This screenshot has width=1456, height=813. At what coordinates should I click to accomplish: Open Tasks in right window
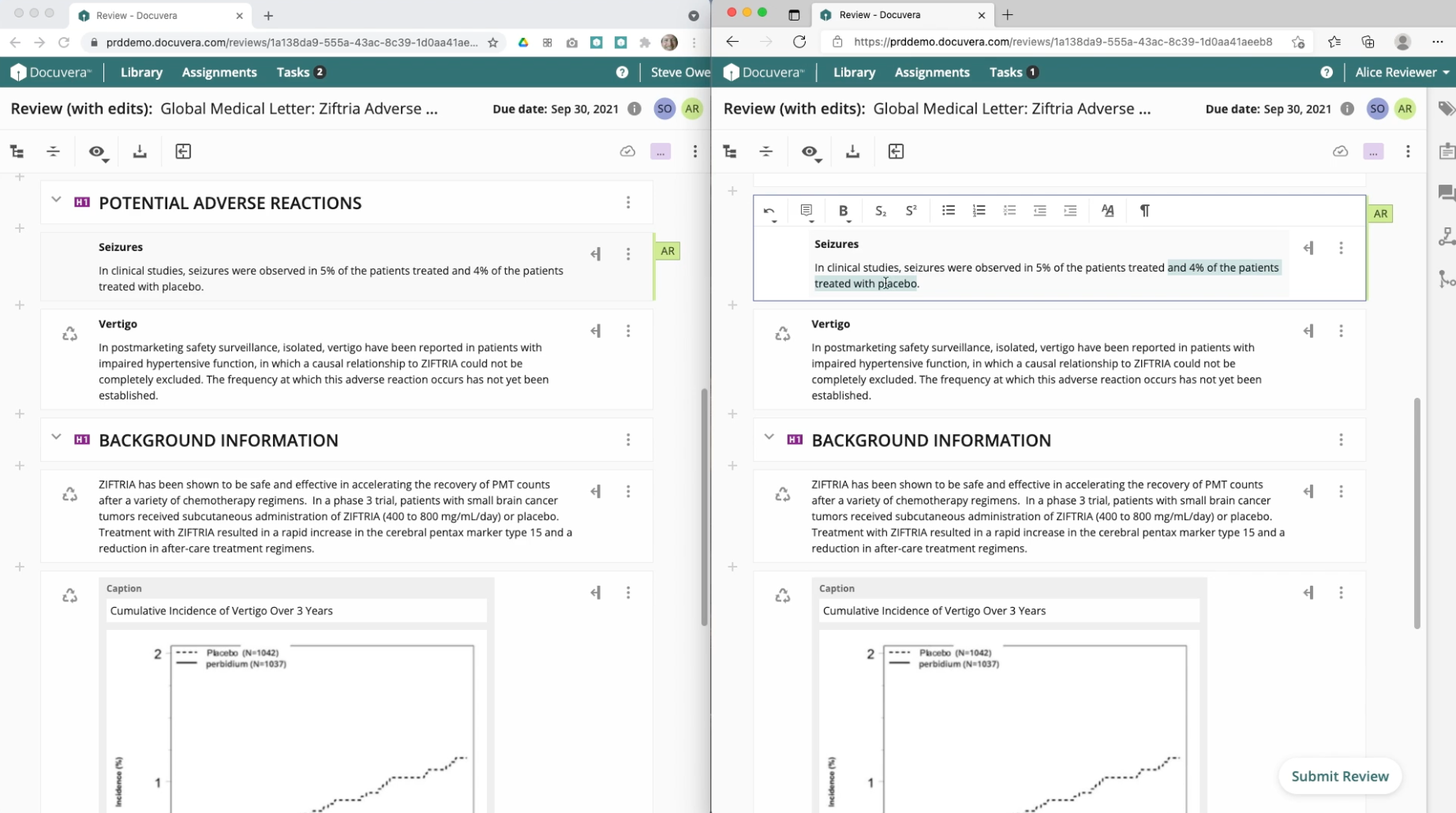pyautogui.click(x=1014, y=72)
